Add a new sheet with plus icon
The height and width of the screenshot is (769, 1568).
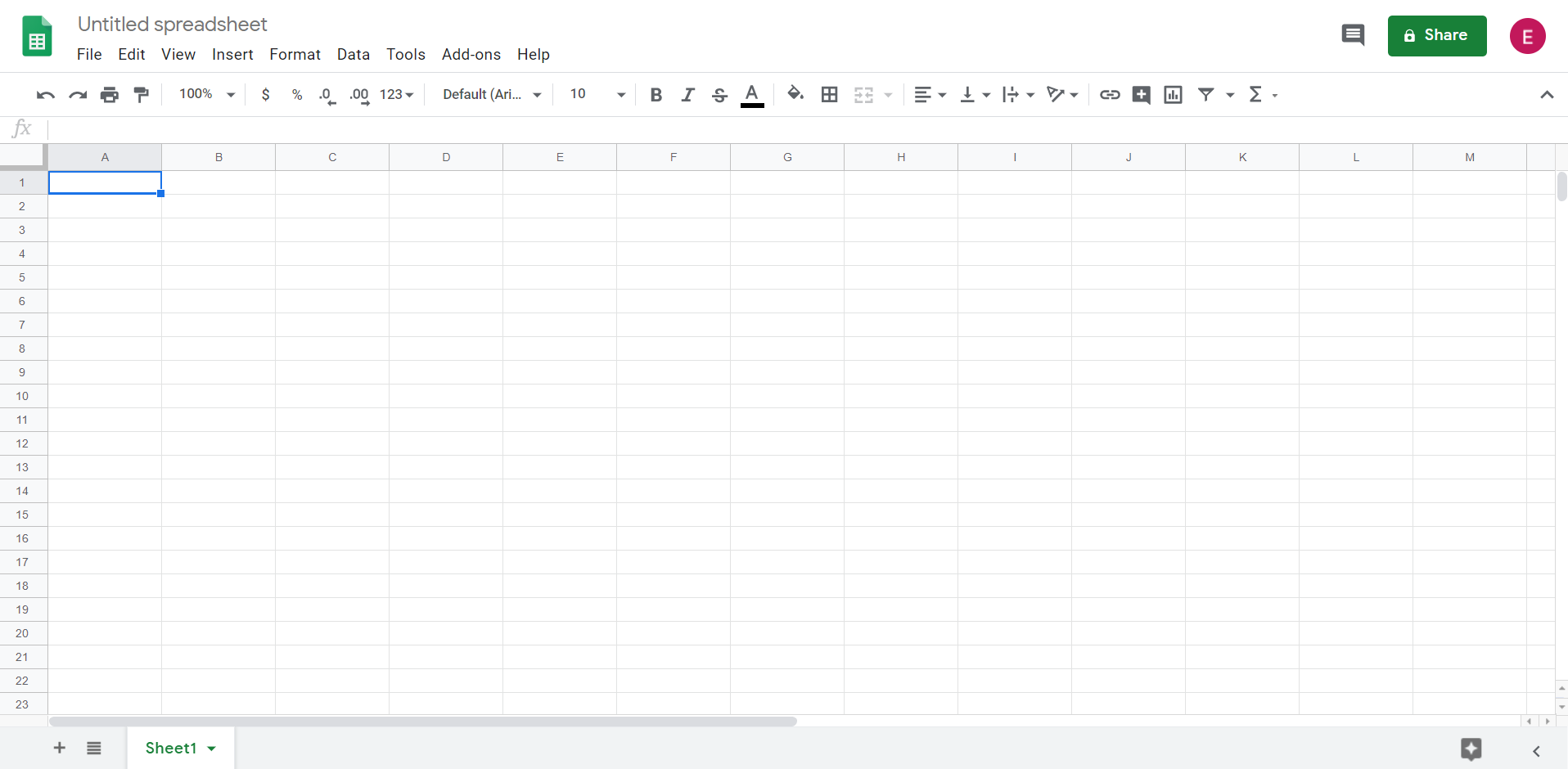[60, 748]
